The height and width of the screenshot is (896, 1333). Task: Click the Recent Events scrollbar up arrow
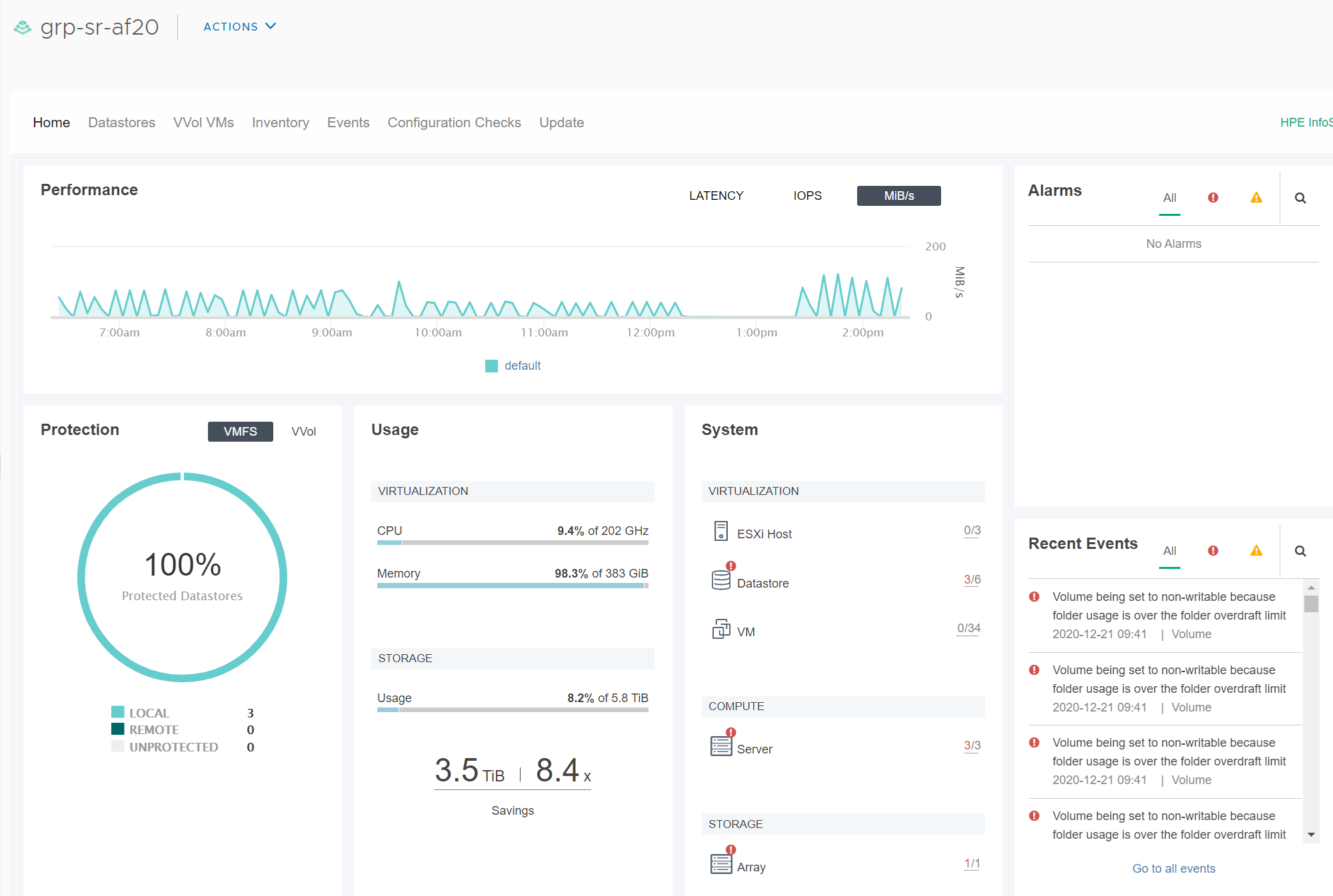1311,588
